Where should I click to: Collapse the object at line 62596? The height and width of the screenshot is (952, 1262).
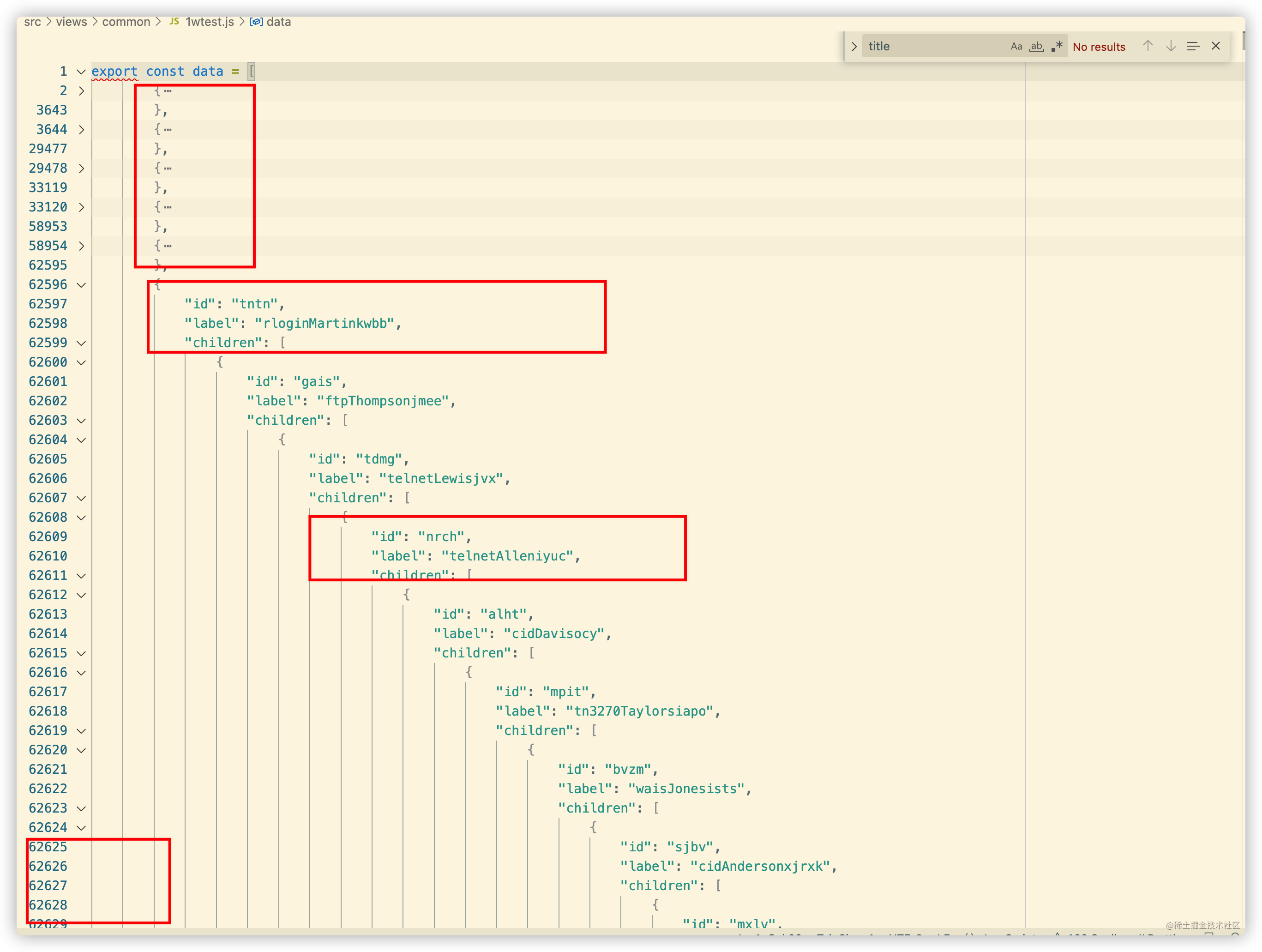[82, 285]
